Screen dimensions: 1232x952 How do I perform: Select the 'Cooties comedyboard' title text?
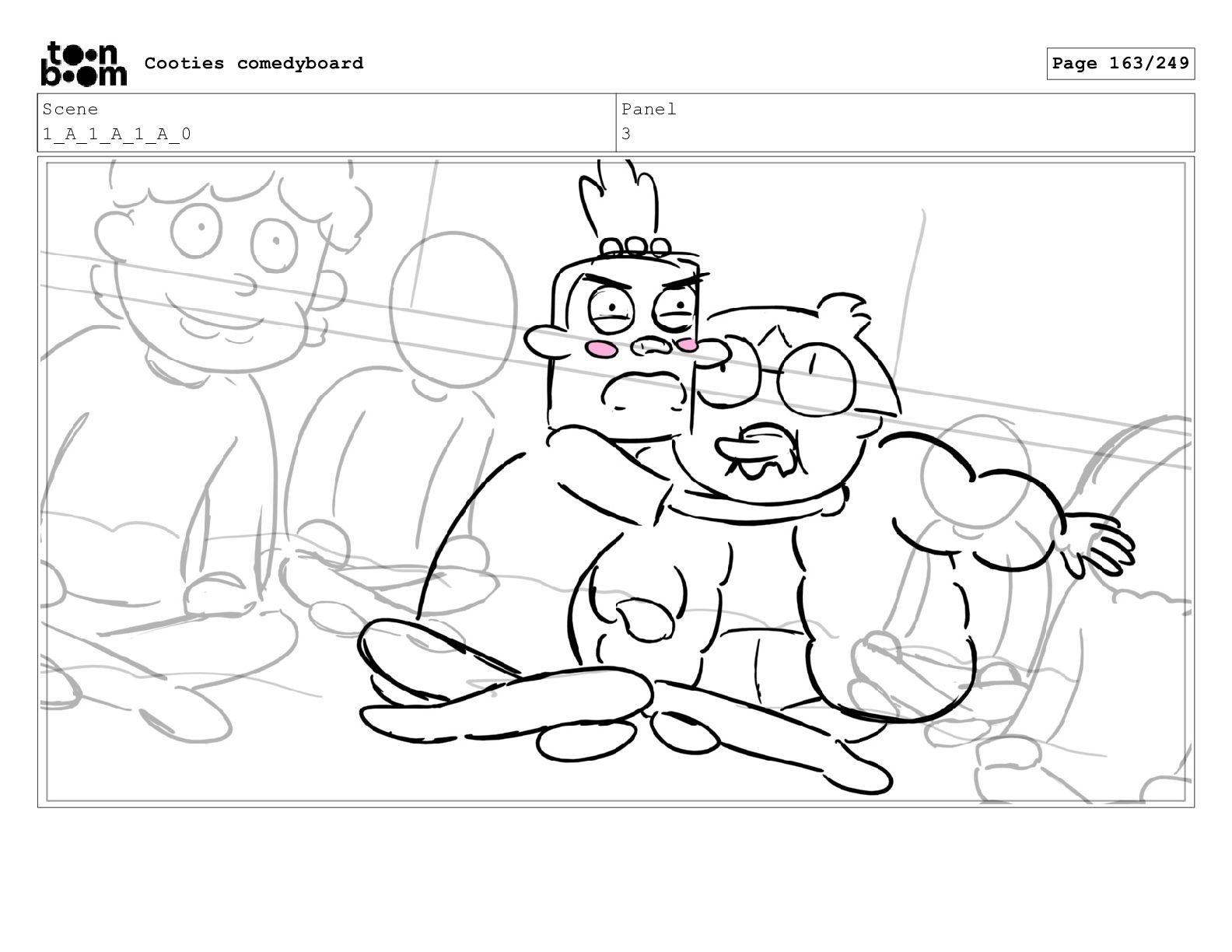click(x=254, y=63)
